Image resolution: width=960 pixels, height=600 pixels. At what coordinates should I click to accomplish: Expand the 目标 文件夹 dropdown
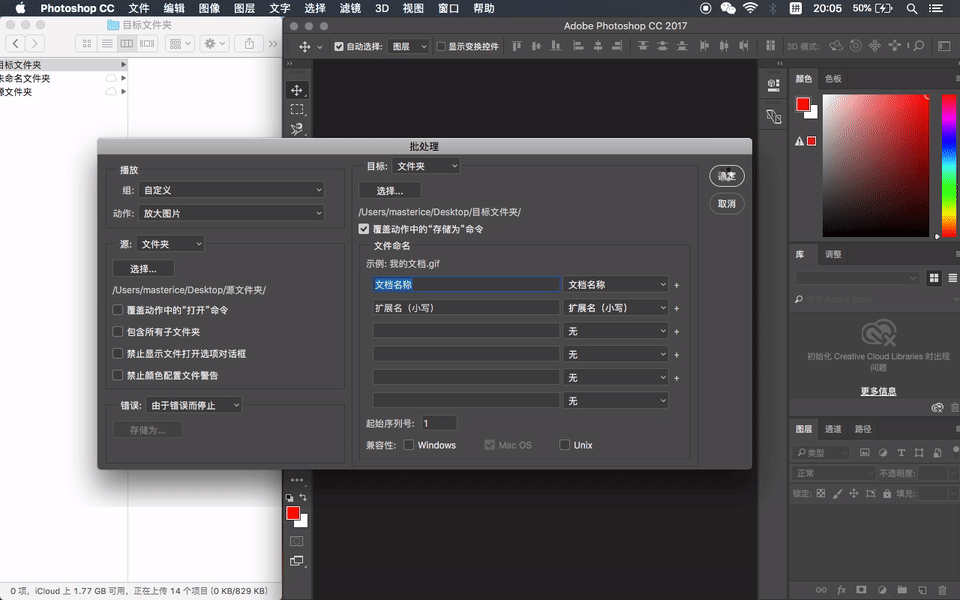click(426, 166)
